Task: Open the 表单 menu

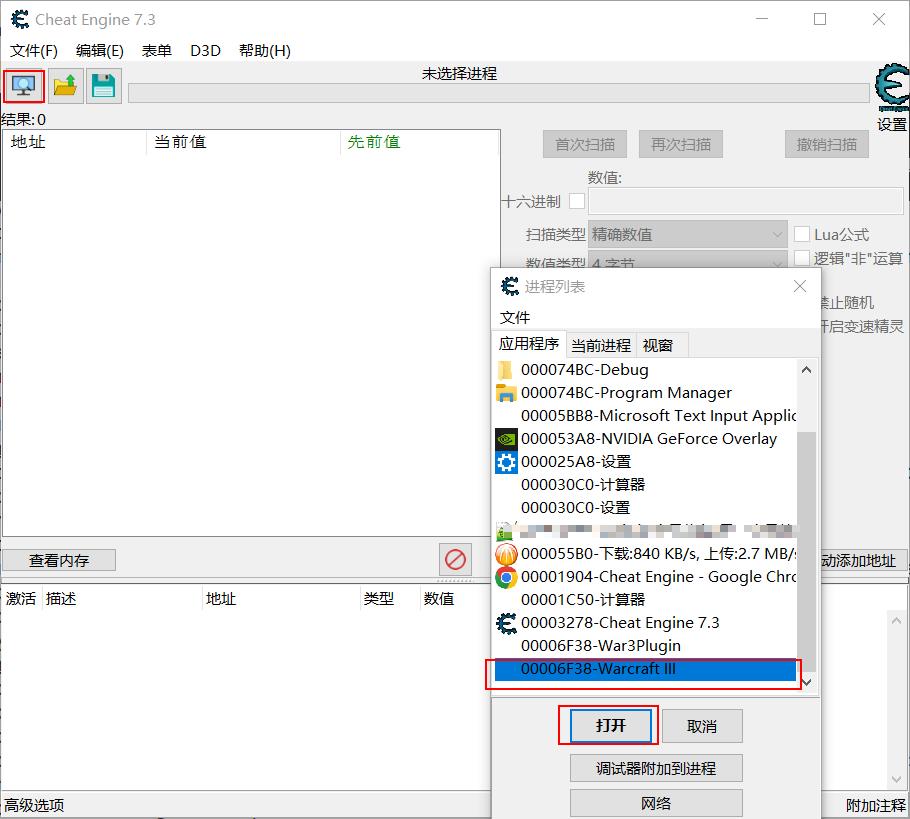Action: 157,51
